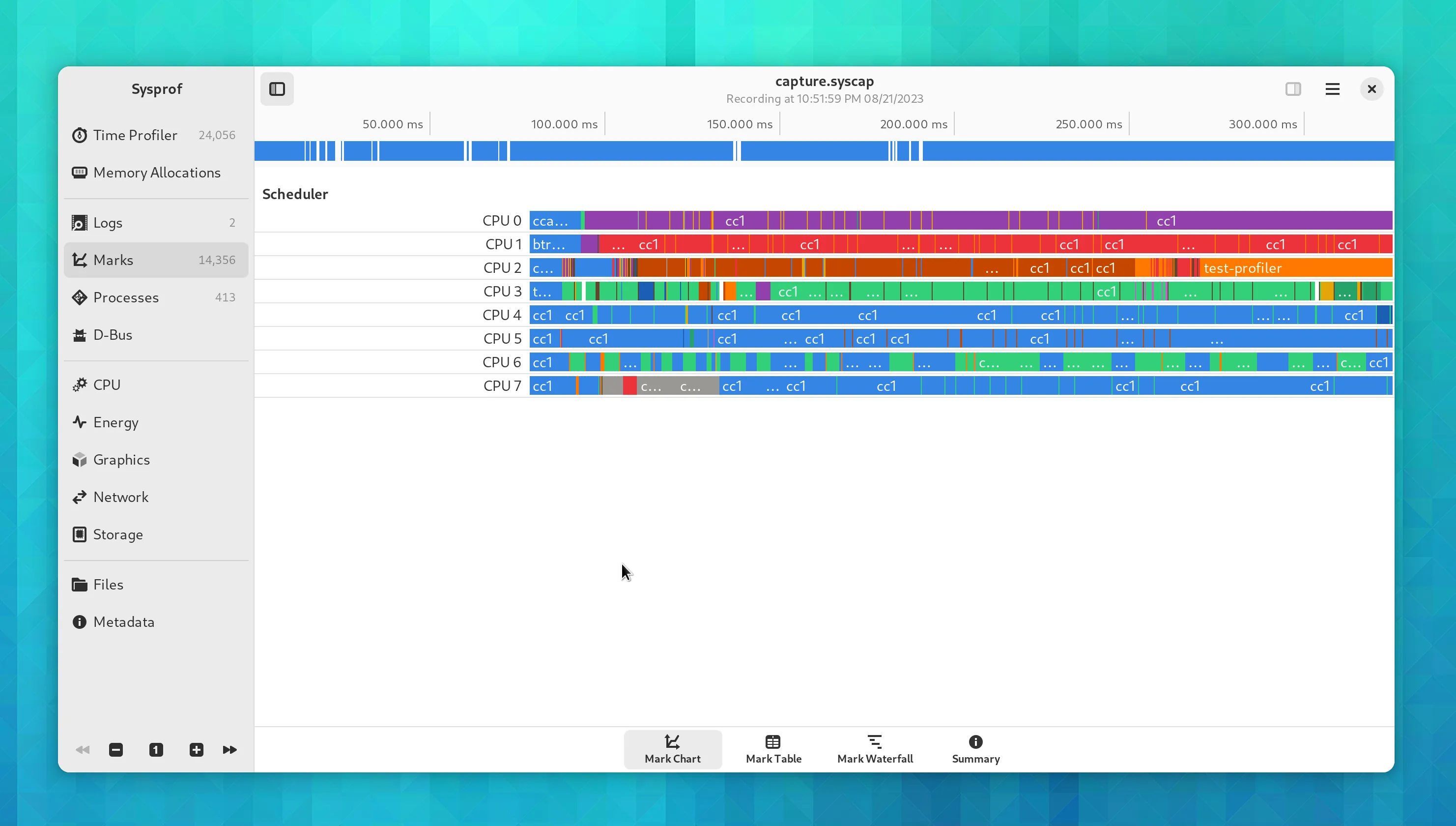Screen dimensions: 1456x826
Task: Open the Summary view tab
Action: pyautogui.click(x=975, y=749)
